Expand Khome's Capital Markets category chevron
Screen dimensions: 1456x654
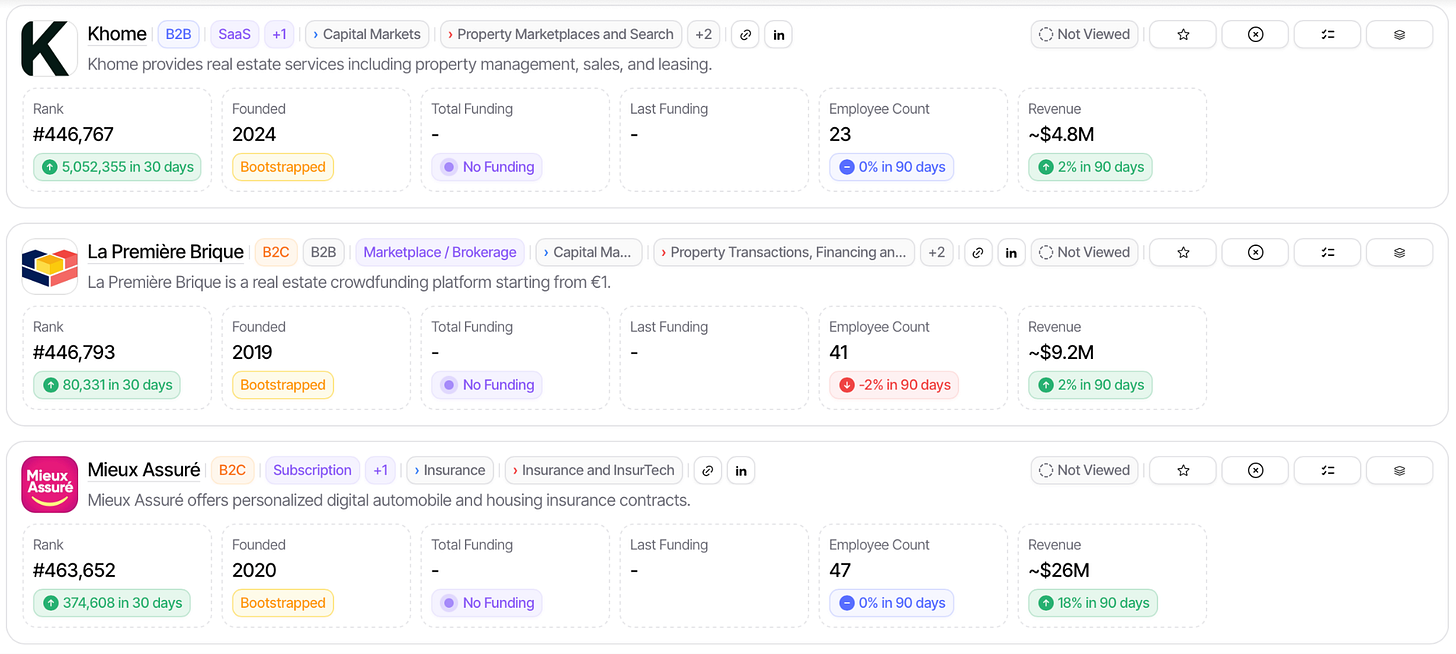(x=368, y=34)
